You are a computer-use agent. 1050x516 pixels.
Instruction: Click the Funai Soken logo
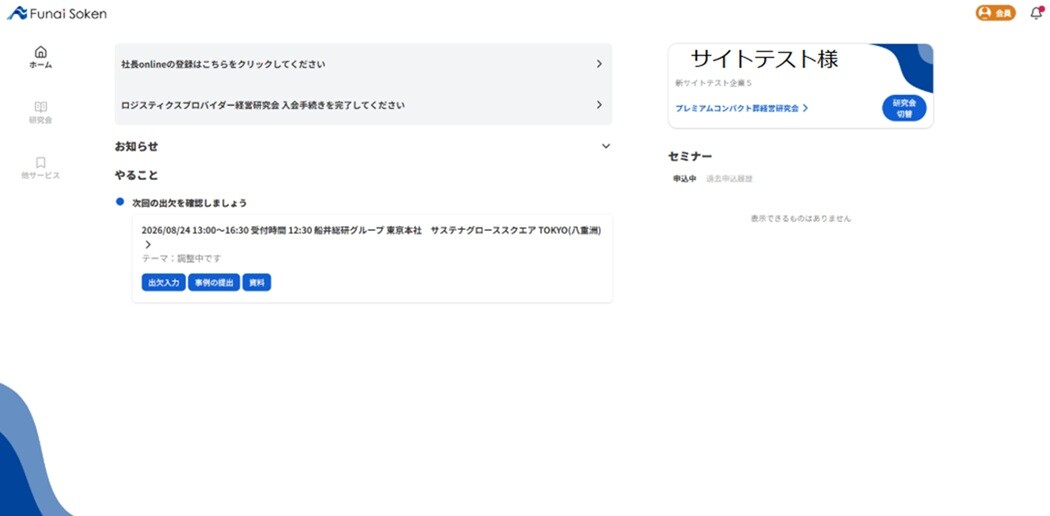pyautogui.click(x=57, y=13)
